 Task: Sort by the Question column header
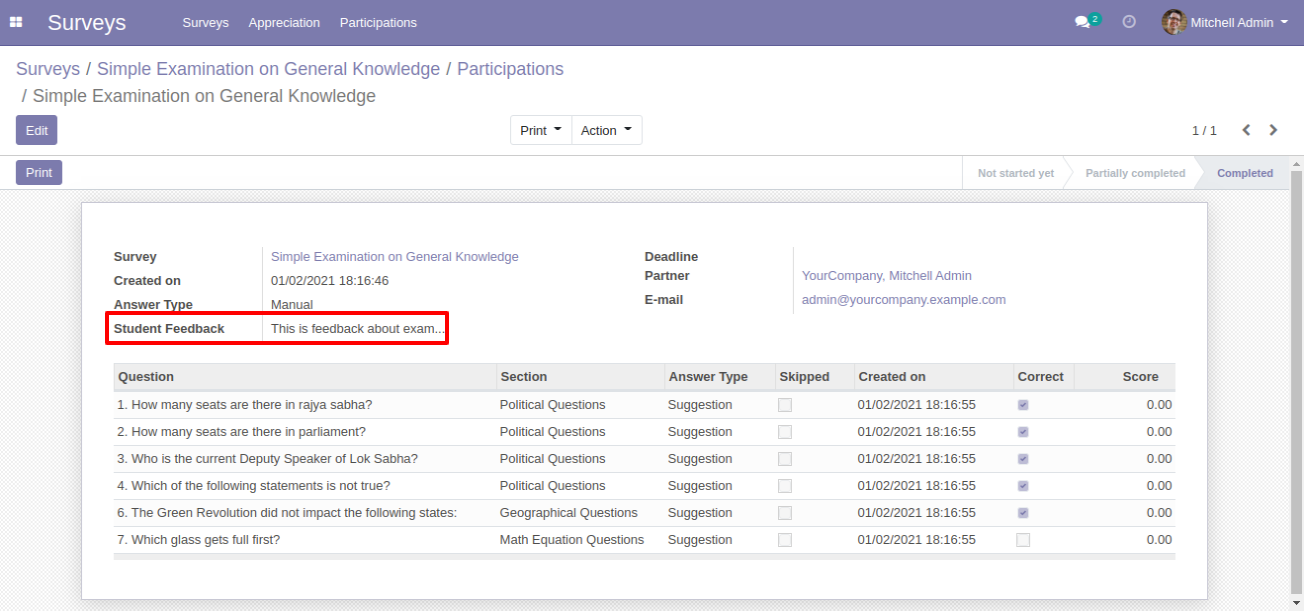coord(305,377)
